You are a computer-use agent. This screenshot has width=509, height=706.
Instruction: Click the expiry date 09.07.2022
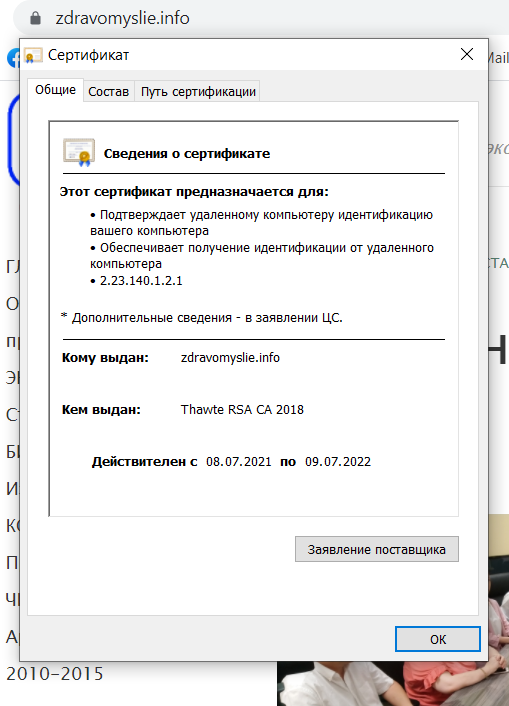(338, 462)
